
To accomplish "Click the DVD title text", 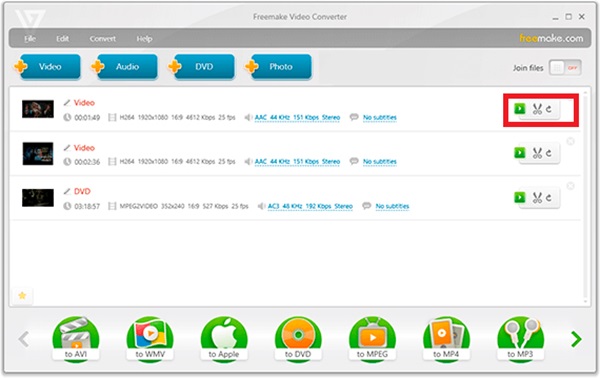I will (82, 191).
